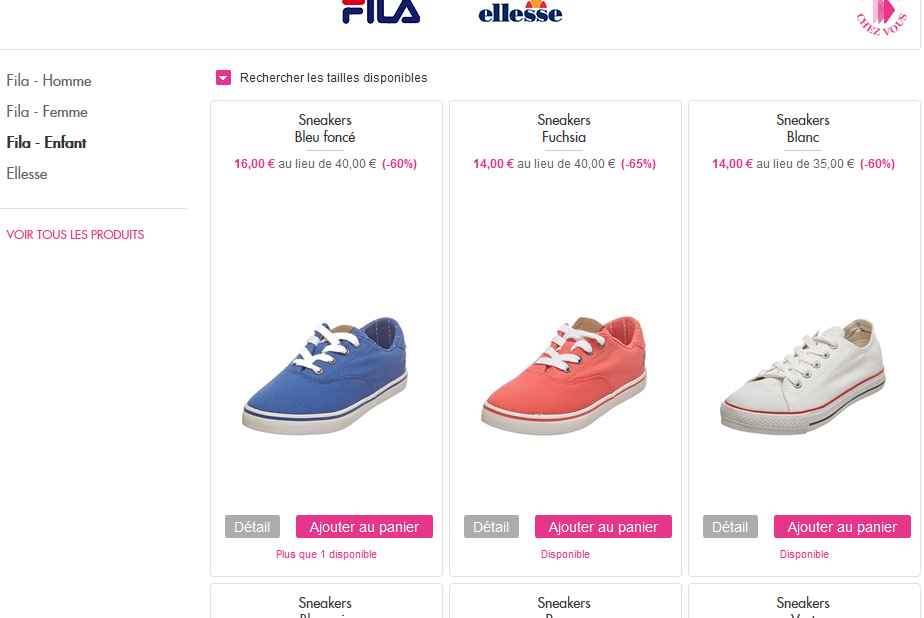Image resolution: width=924 pixels, height=618 pixels.
Task: Open the Fila - Homme category
Action: point(49,81)
